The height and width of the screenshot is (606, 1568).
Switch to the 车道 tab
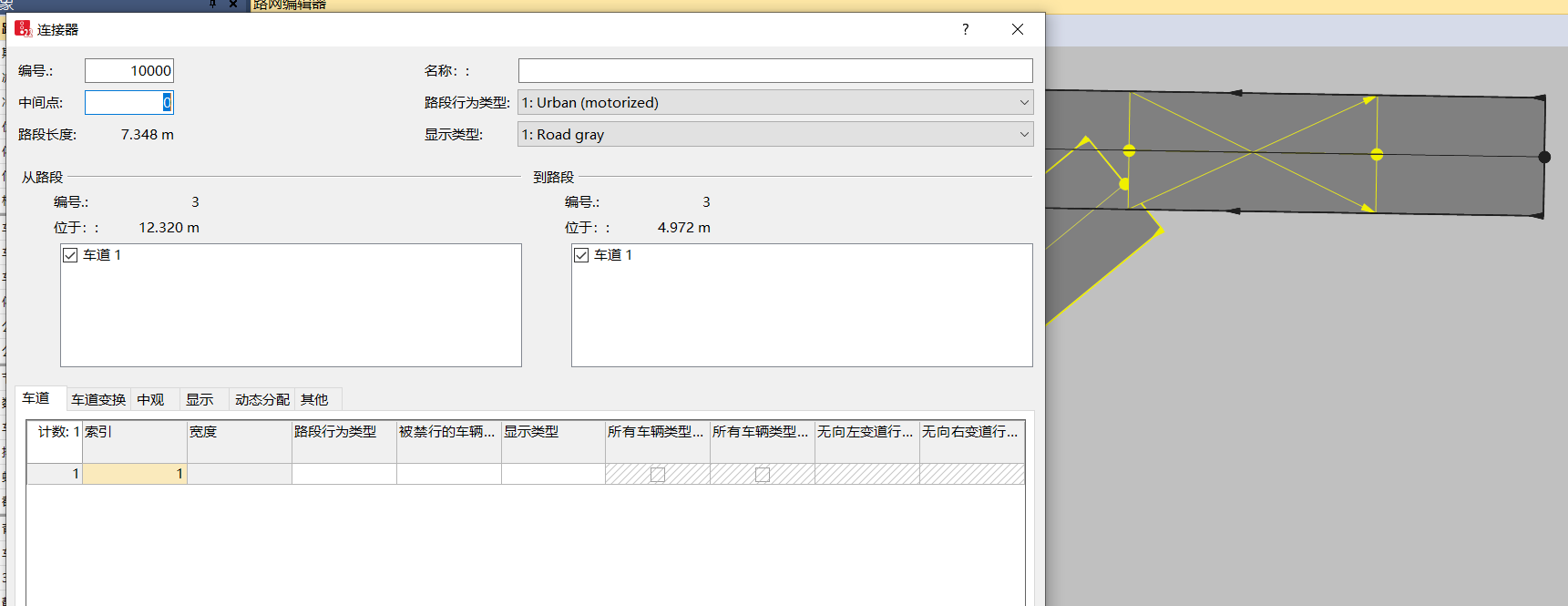(36, 398)
